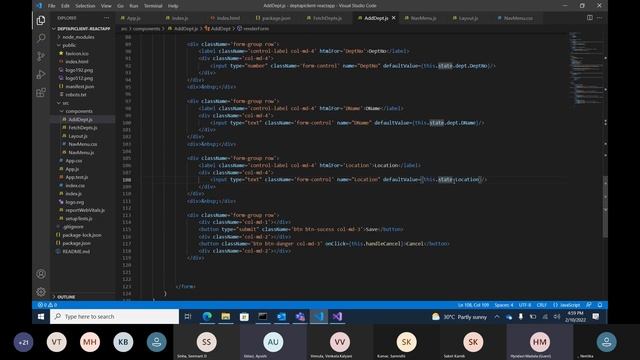Open the Source Control view
This screenshot has width=640, height=360.
41,56
